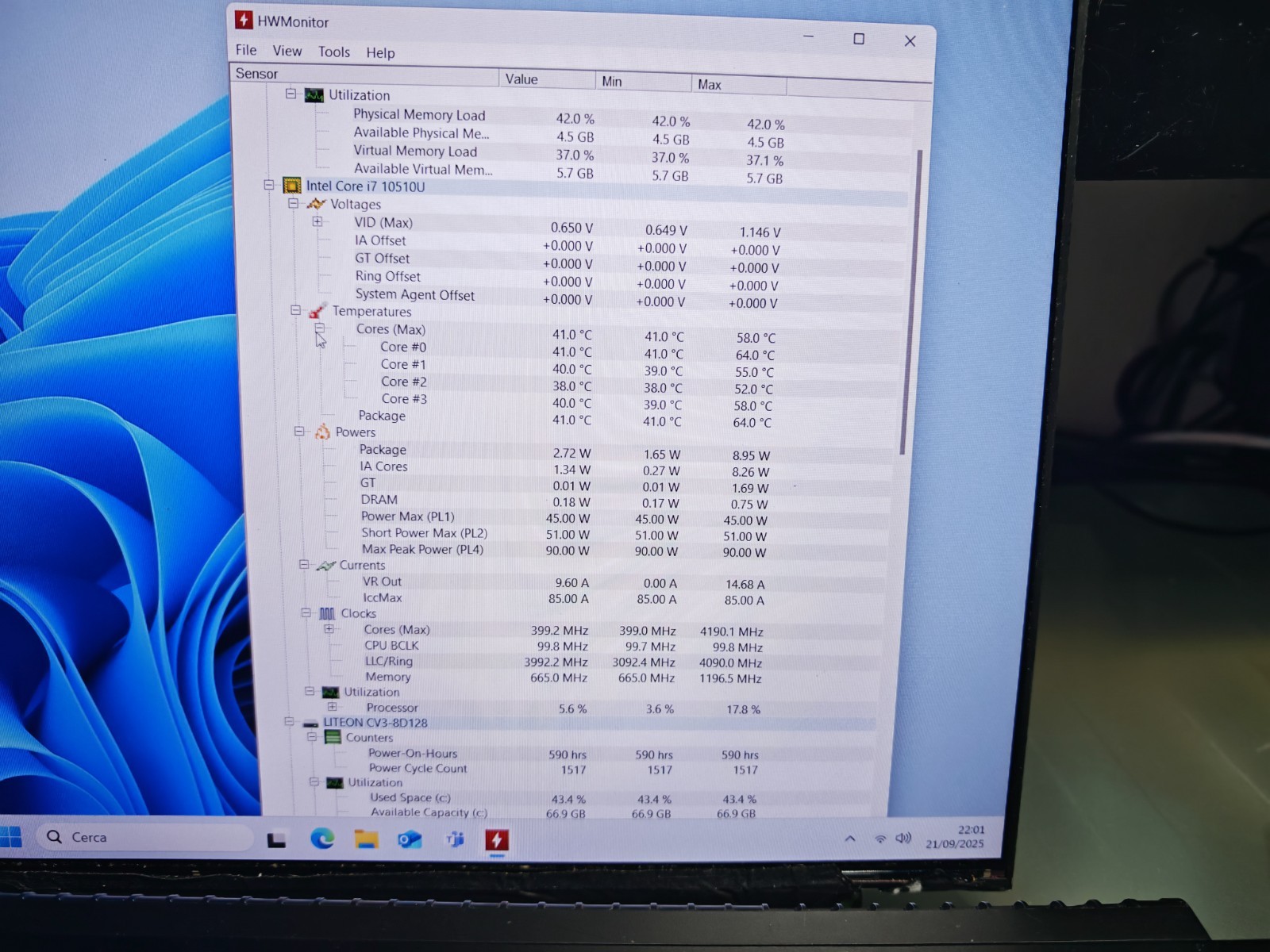Click the 4190.1 MHz max clock value
The width and height of the screenshot is (1270, 952).
pos(731,631)
